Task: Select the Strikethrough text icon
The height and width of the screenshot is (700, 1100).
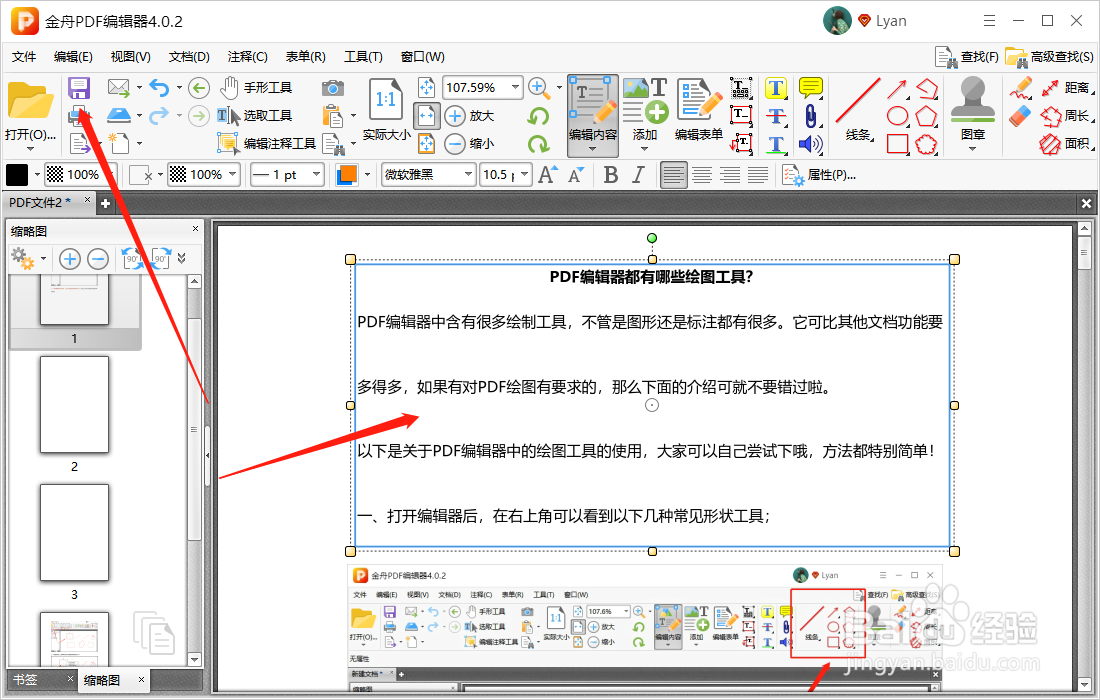Action: [775, 116]
